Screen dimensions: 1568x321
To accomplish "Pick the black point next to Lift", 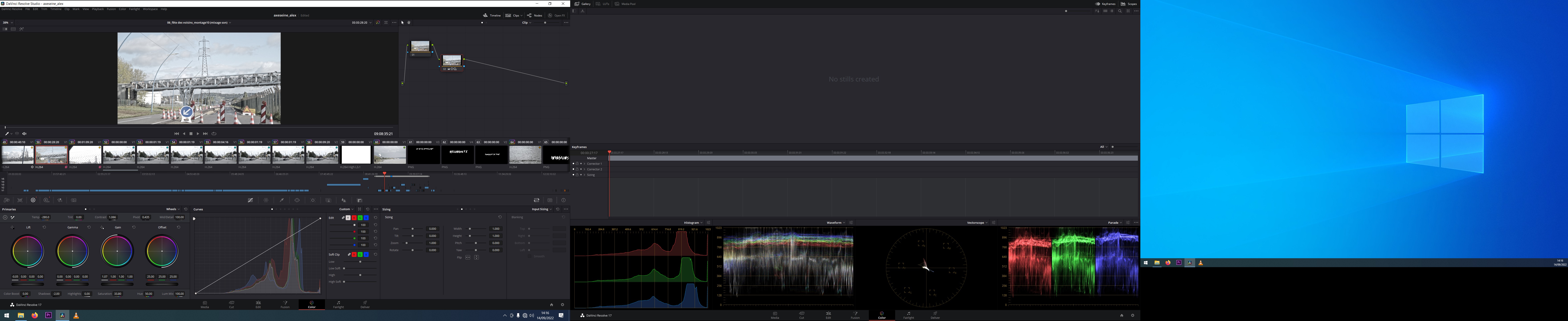I will click(12, 227).
